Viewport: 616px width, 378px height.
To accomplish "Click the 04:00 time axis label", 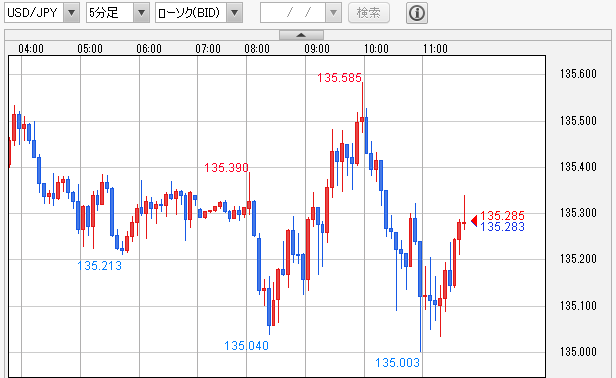I will point(31,49).
